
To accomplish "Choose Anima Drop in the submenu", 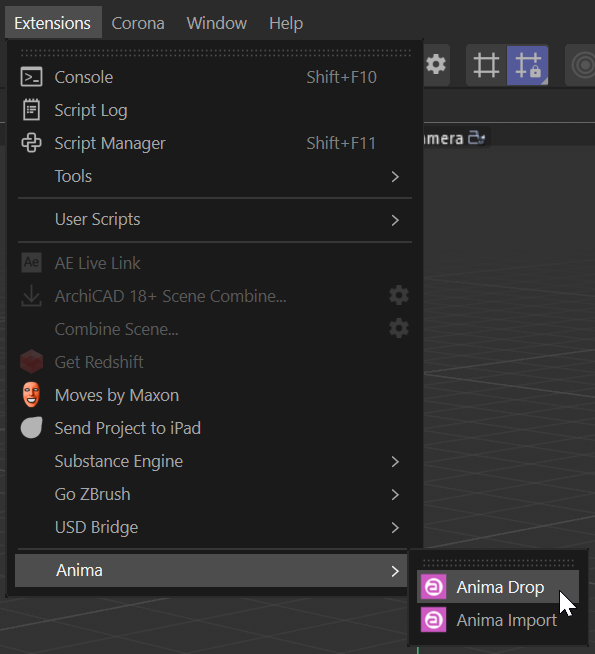I will coord(498,587).
